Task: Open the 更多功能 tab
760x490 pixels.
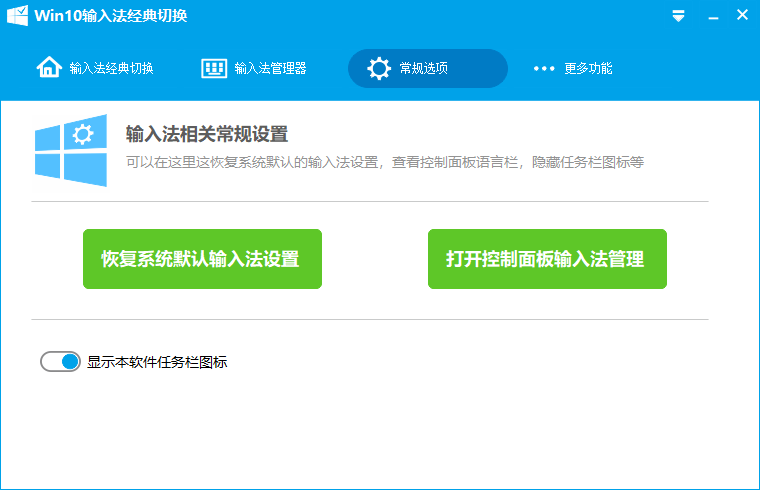Action: click(x=572, y=68)
